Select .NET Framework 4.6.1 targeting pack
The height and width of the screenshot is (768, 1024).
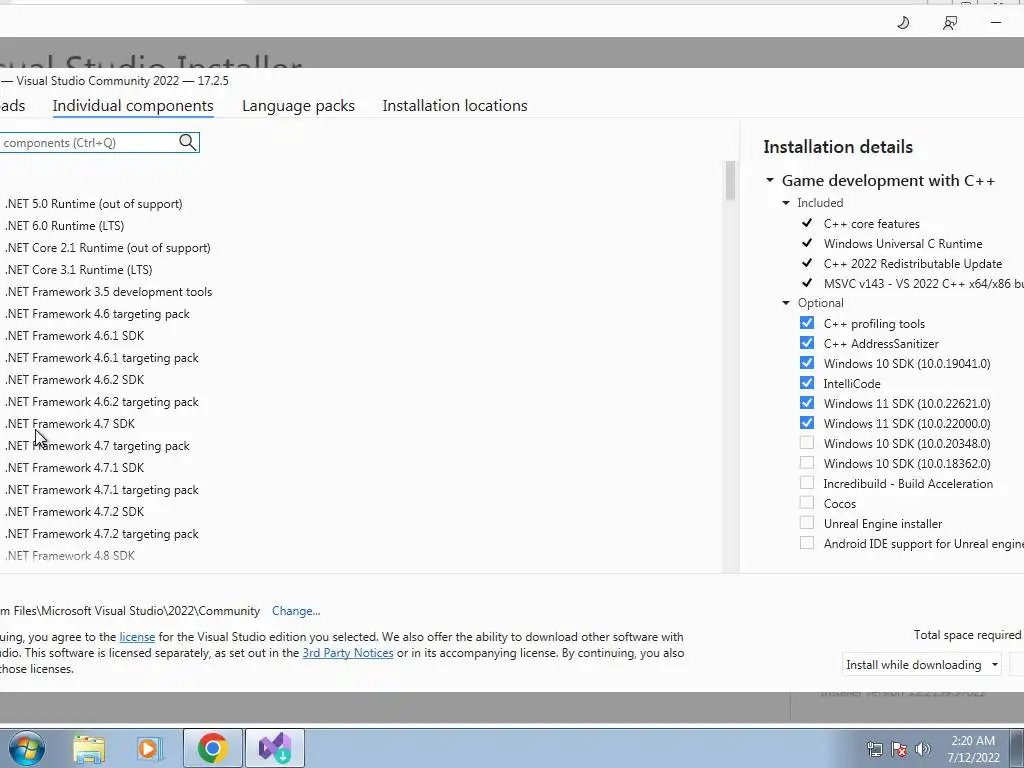[x=102, y=358]
